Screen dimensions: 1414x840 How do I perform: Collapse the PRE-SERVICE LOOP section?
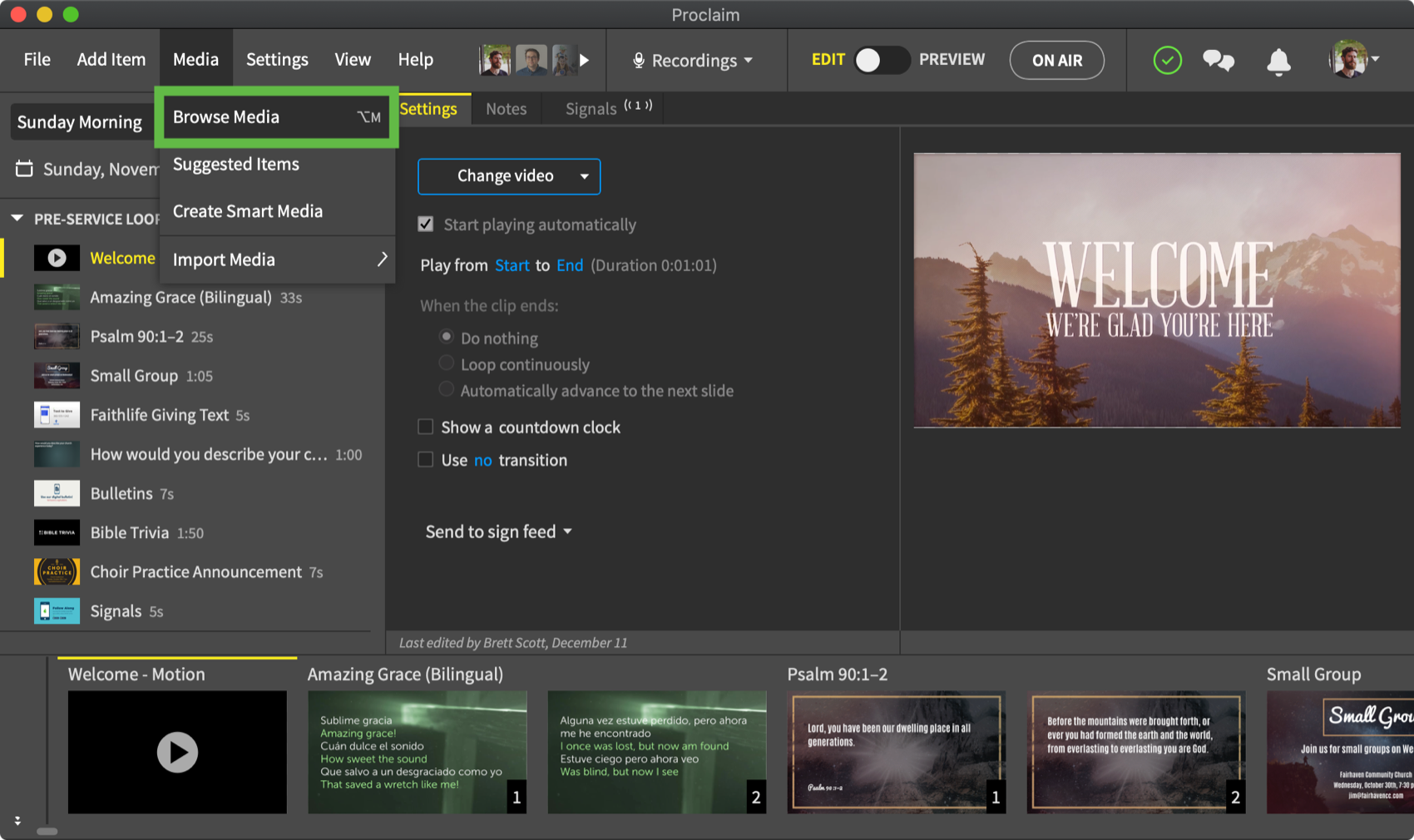(17, 218)
